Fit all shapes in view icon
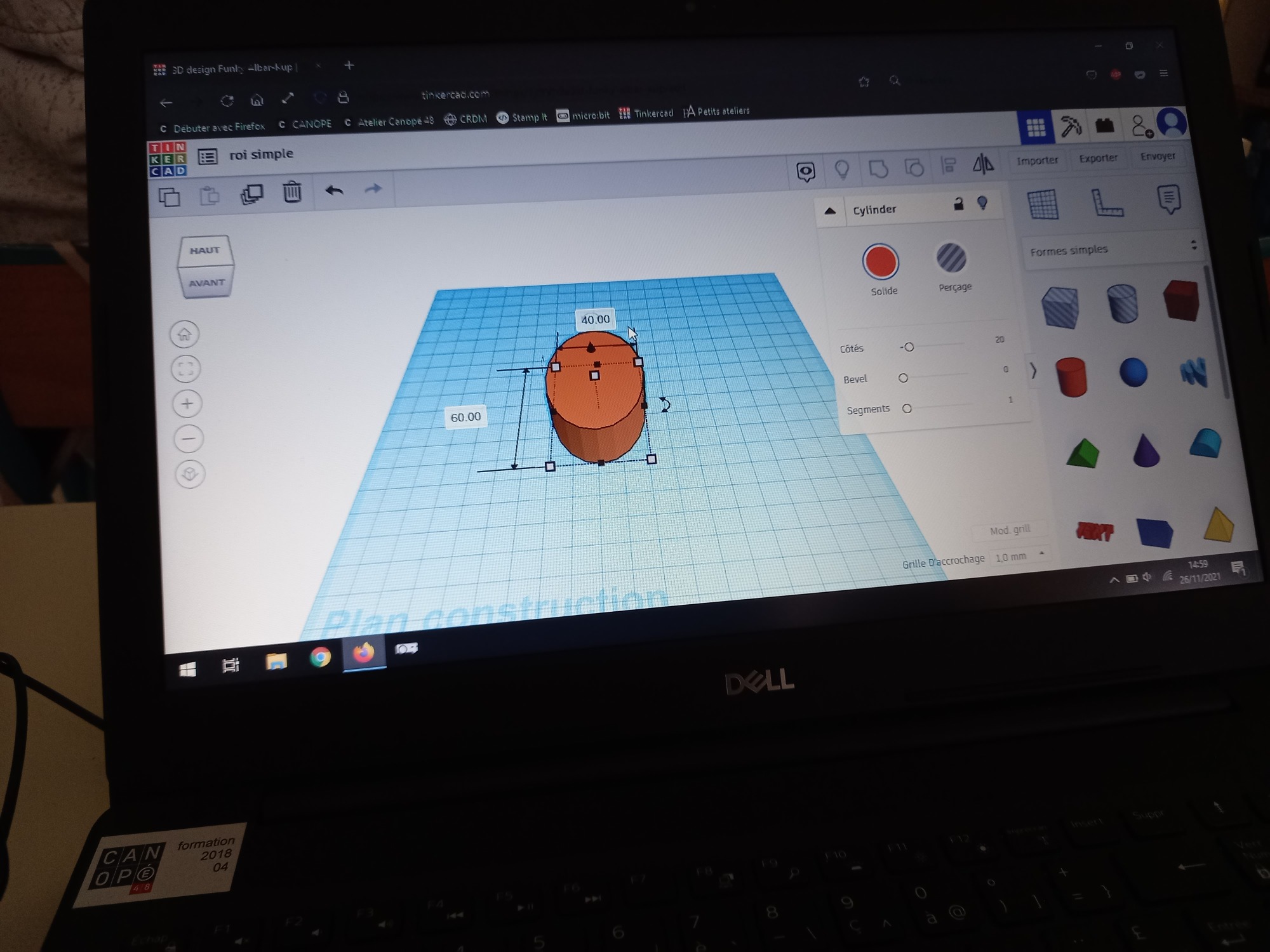Screen dimensions: 1270x952 click(x=185, y=369)
